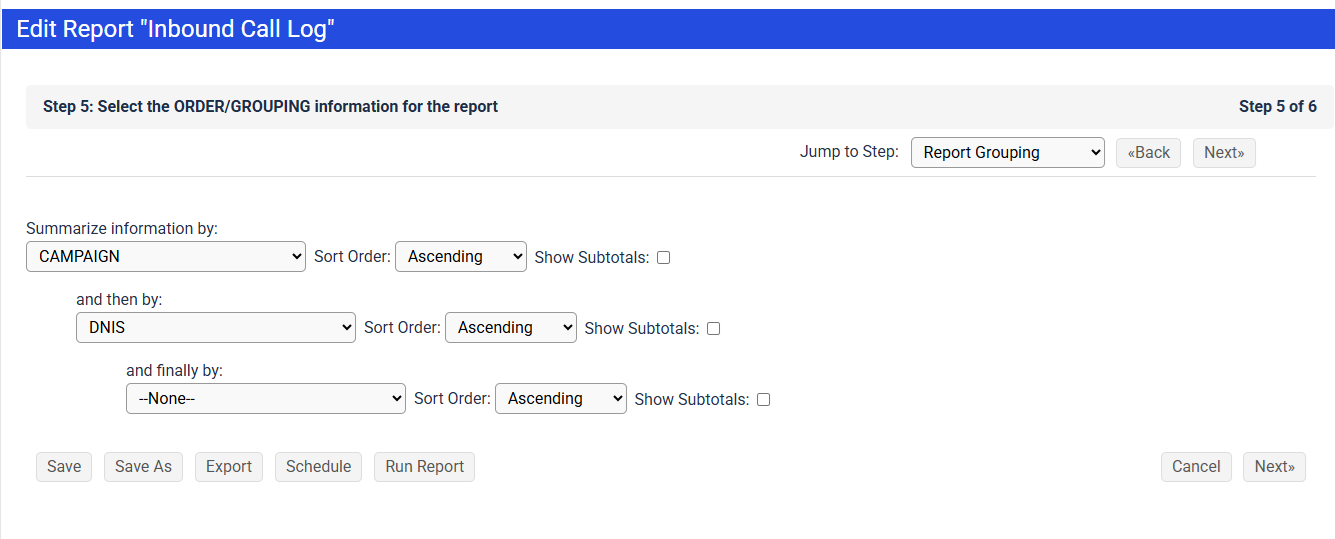The image size is (1335, 539).
Task: Click the 'Step 5: Select the ORDER/GROUPING' heading
Action: (270, 106)
